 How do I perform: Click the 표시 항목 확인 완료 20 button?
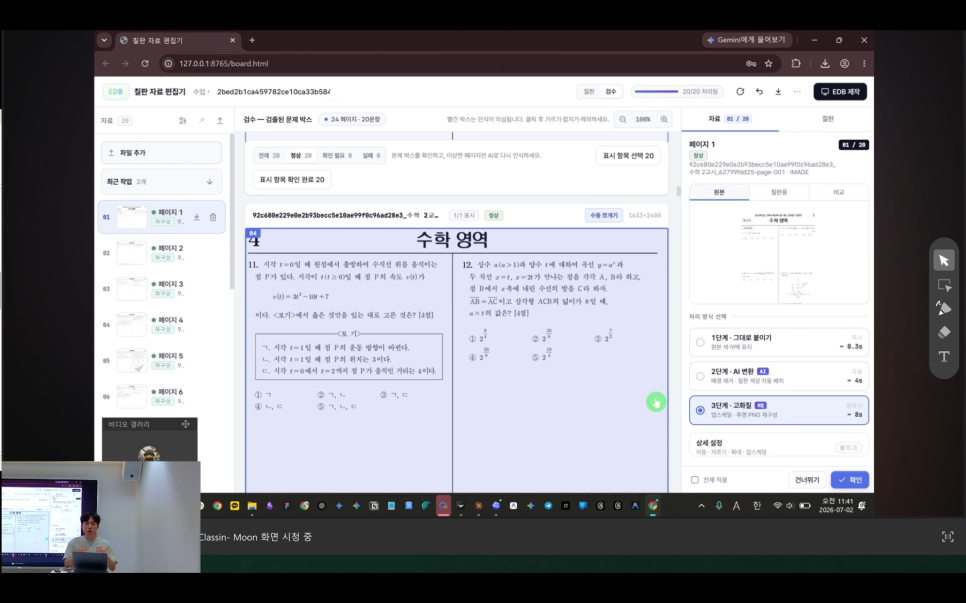[x=292, y=179]
